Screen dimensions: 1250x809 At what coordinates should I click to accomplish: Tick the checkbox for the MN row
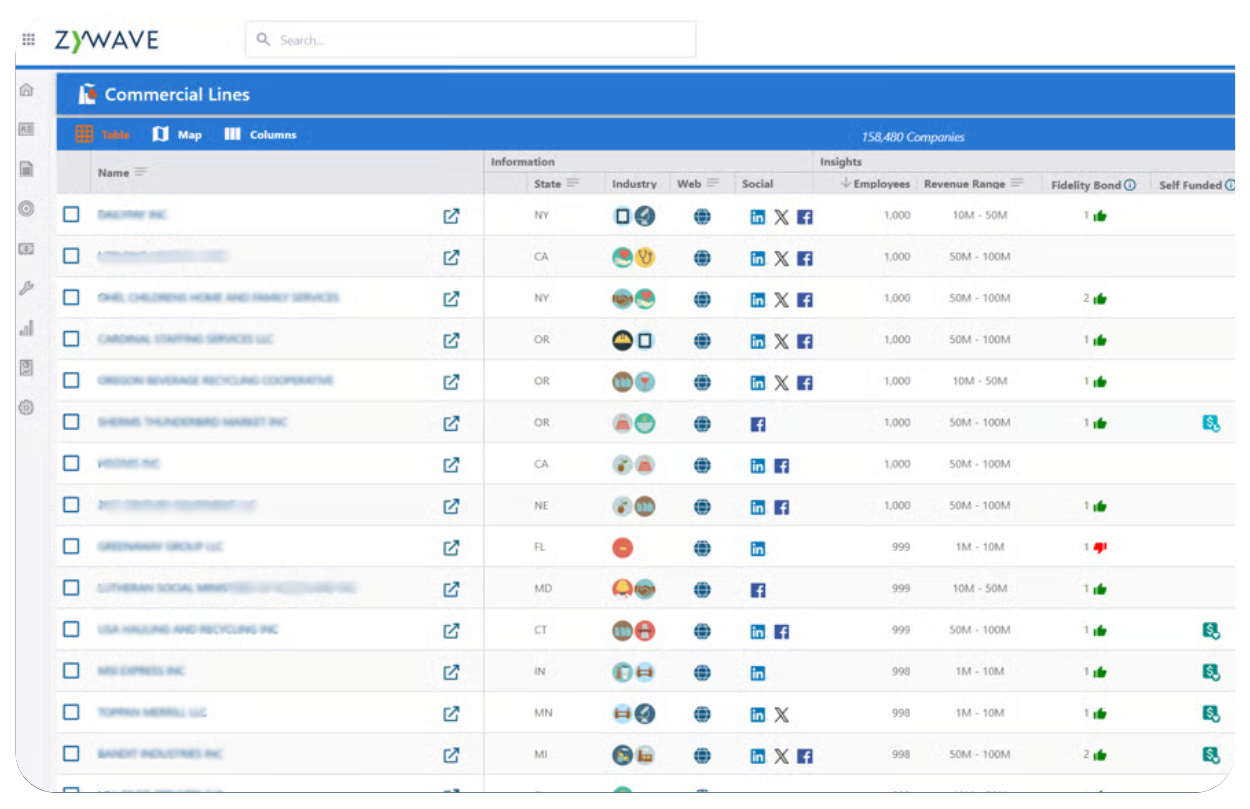click(x=71, y=712)
